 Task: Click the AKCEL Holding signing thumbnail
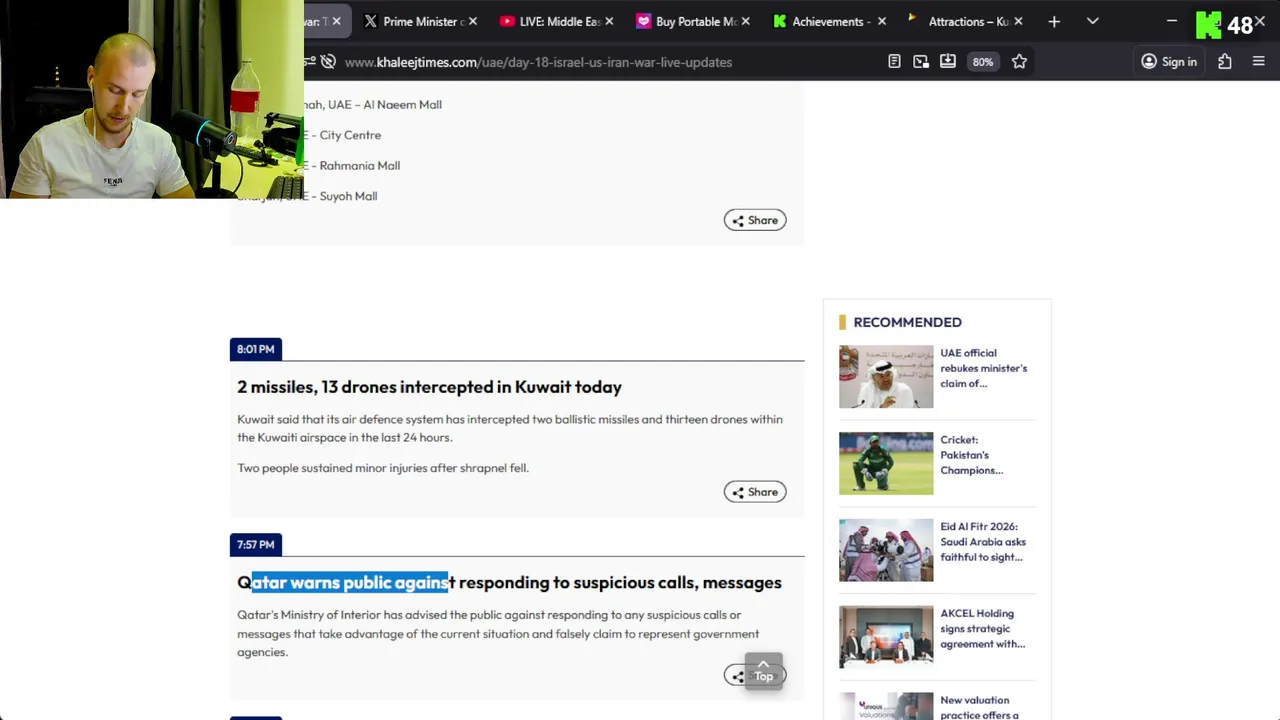pos(886,637)
